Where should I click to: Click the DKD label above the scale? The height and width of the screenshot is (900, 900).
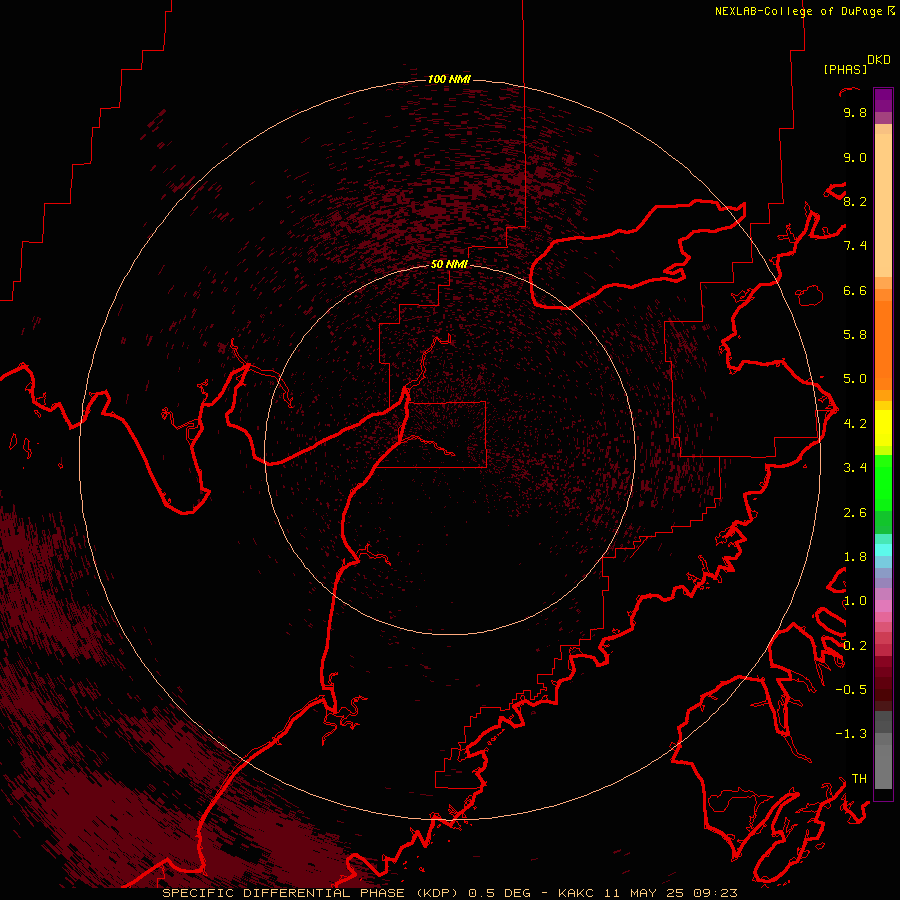(x=878, y=60)
